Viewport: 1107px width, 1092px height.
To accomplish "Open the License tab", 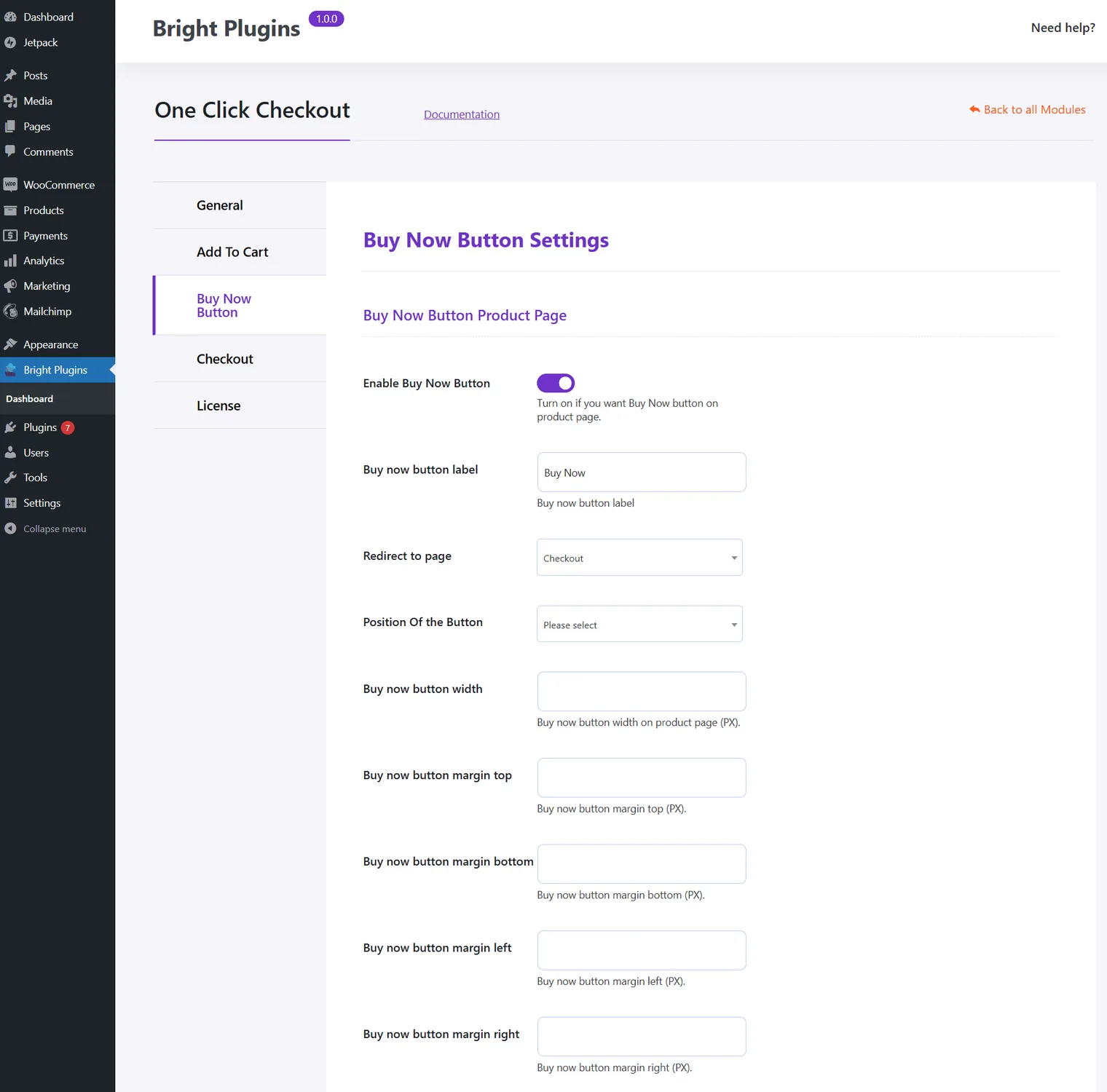I will tap(240, 405).
